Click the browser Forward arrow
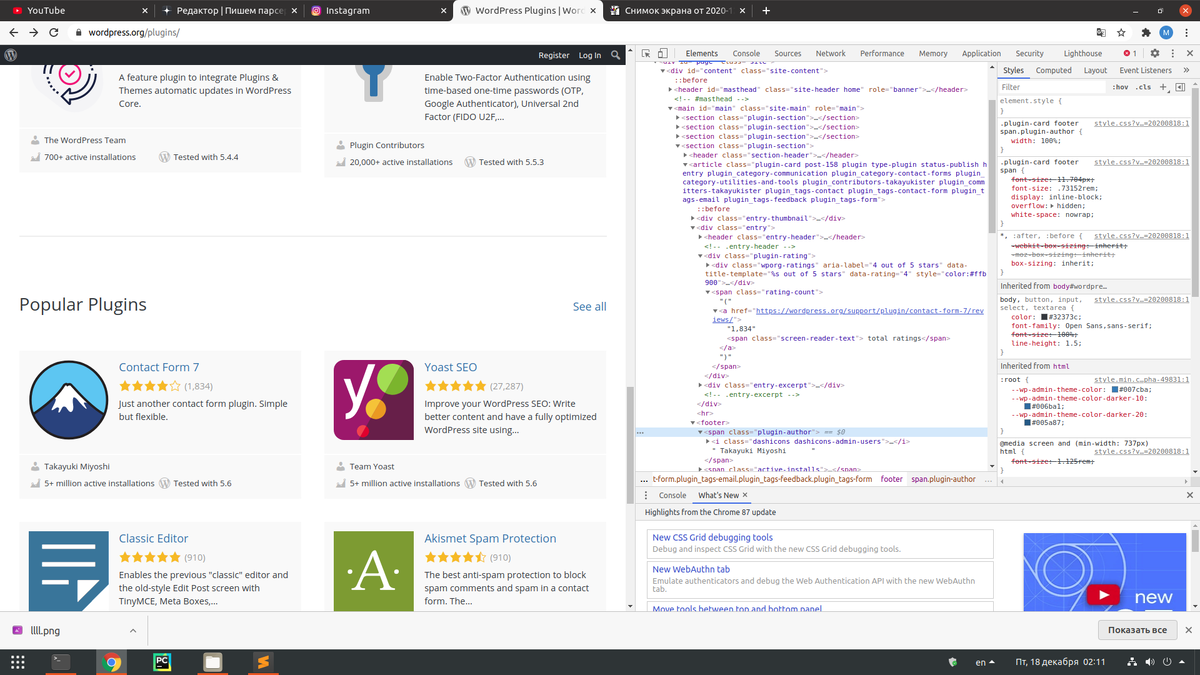 pos(34,32)
